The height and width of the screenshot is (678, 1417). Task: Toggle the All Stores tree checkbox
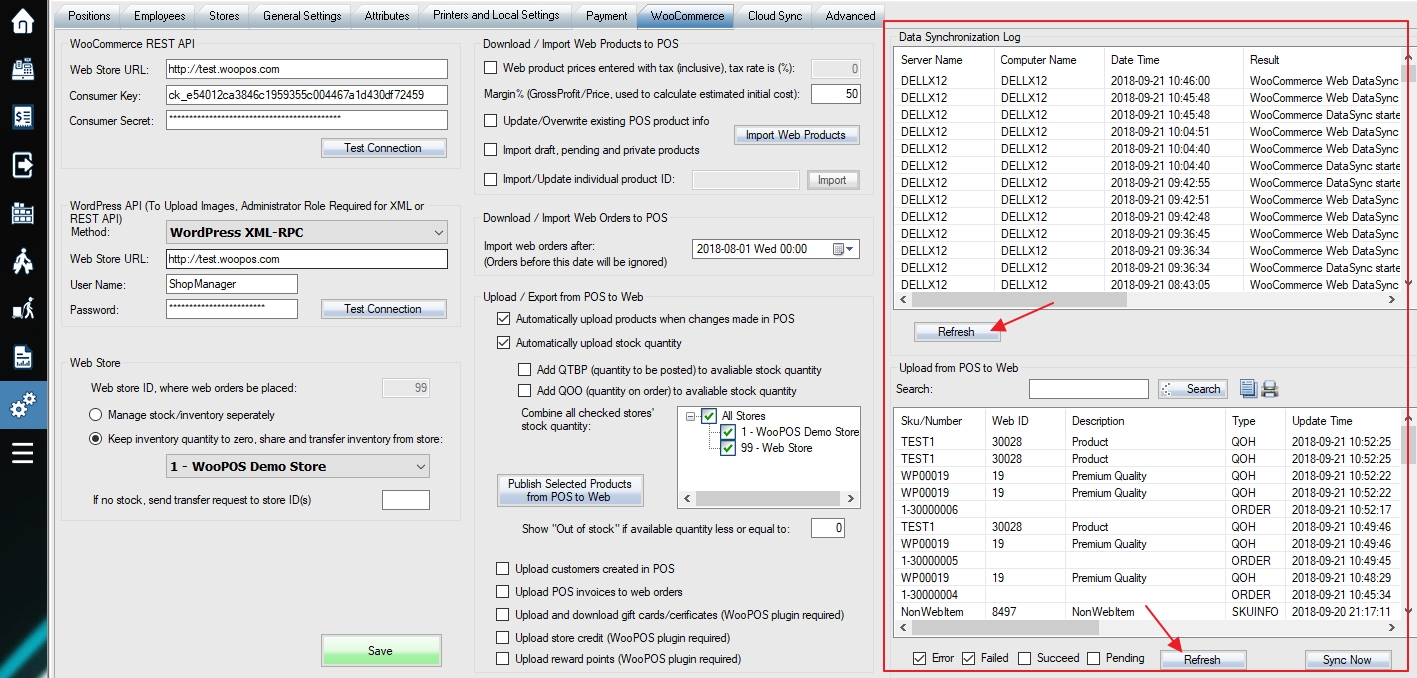[x=709, y=416]
